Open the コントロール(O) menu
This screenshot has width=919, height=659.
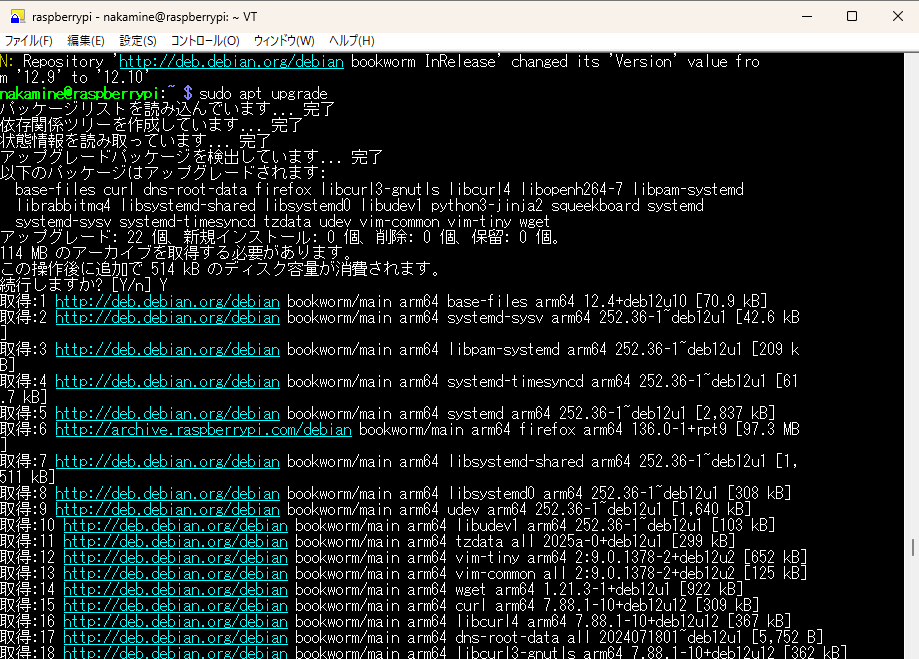coord(205,41)
